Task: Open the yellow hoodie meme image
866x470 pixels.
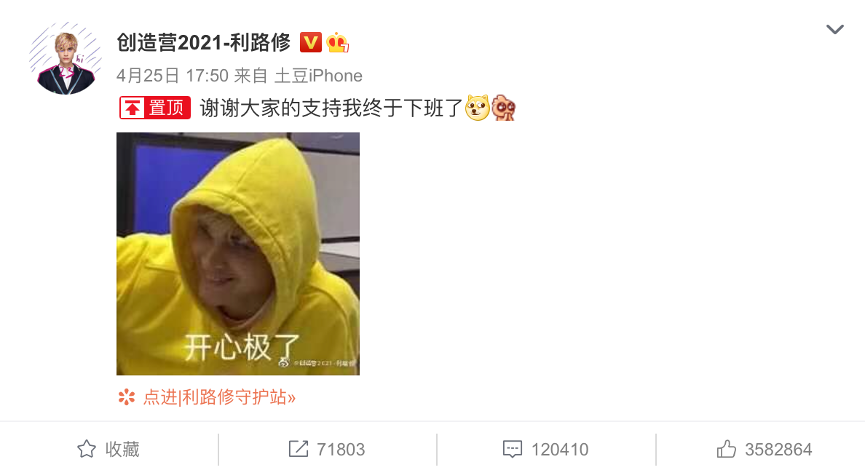Action: coord(238,254)
